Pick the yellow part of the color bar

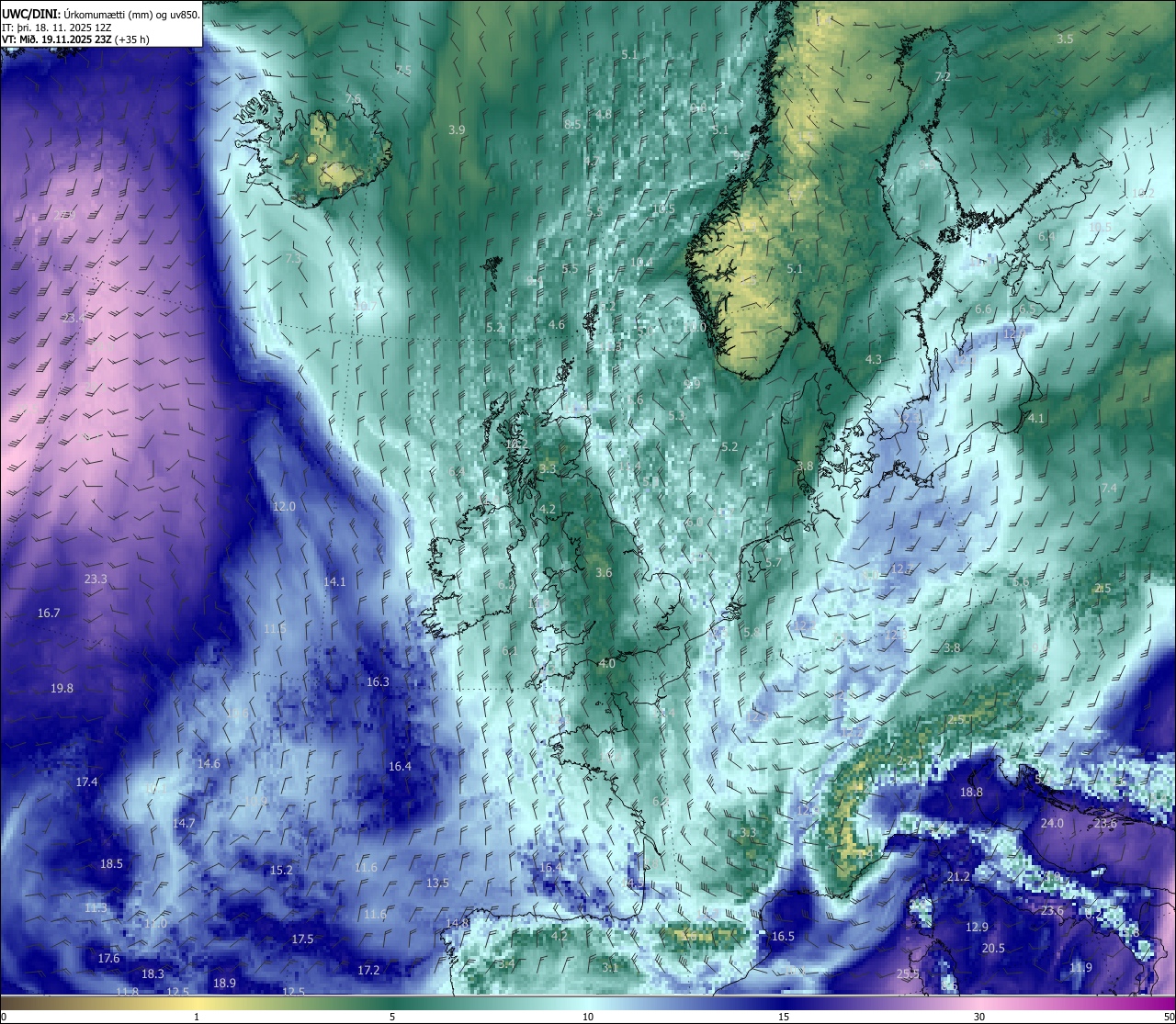197,1002
